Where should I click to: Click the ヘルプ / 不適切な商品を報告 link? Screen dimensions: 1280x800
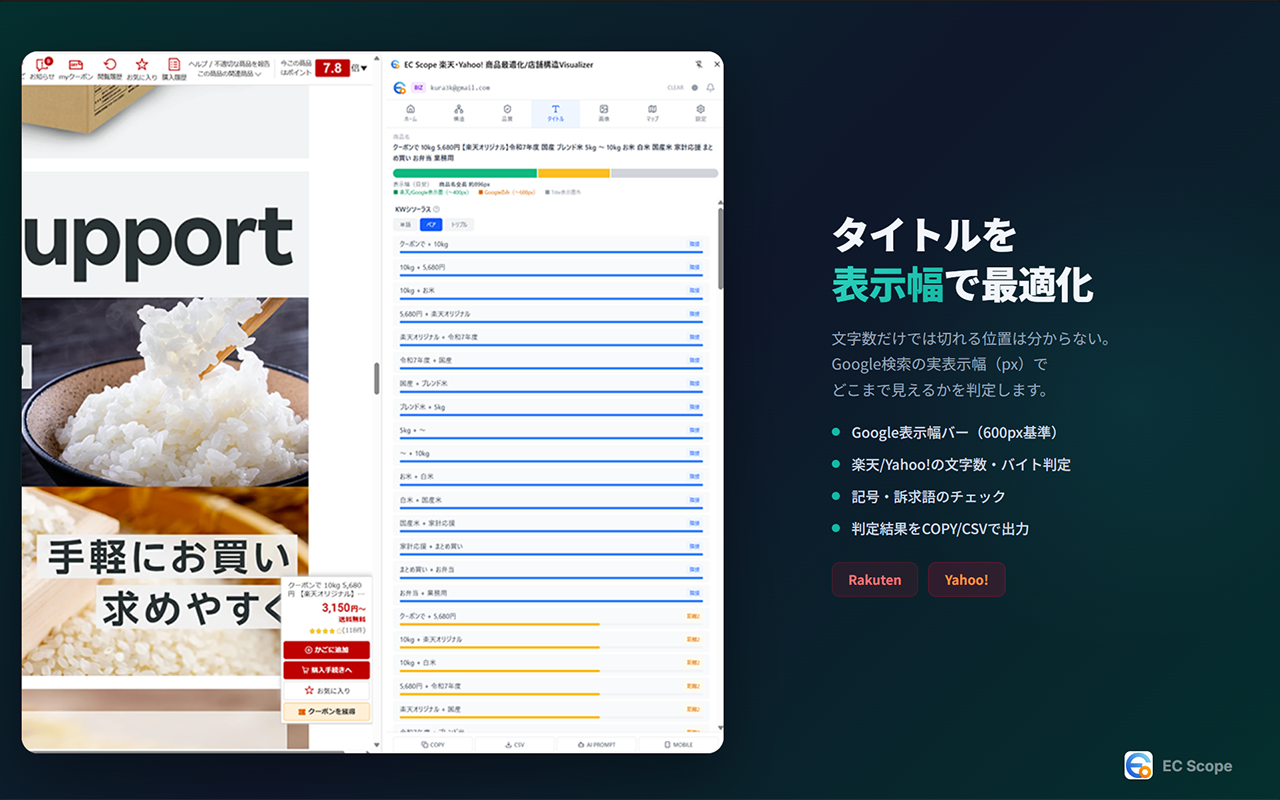click(x=229, y=64)
